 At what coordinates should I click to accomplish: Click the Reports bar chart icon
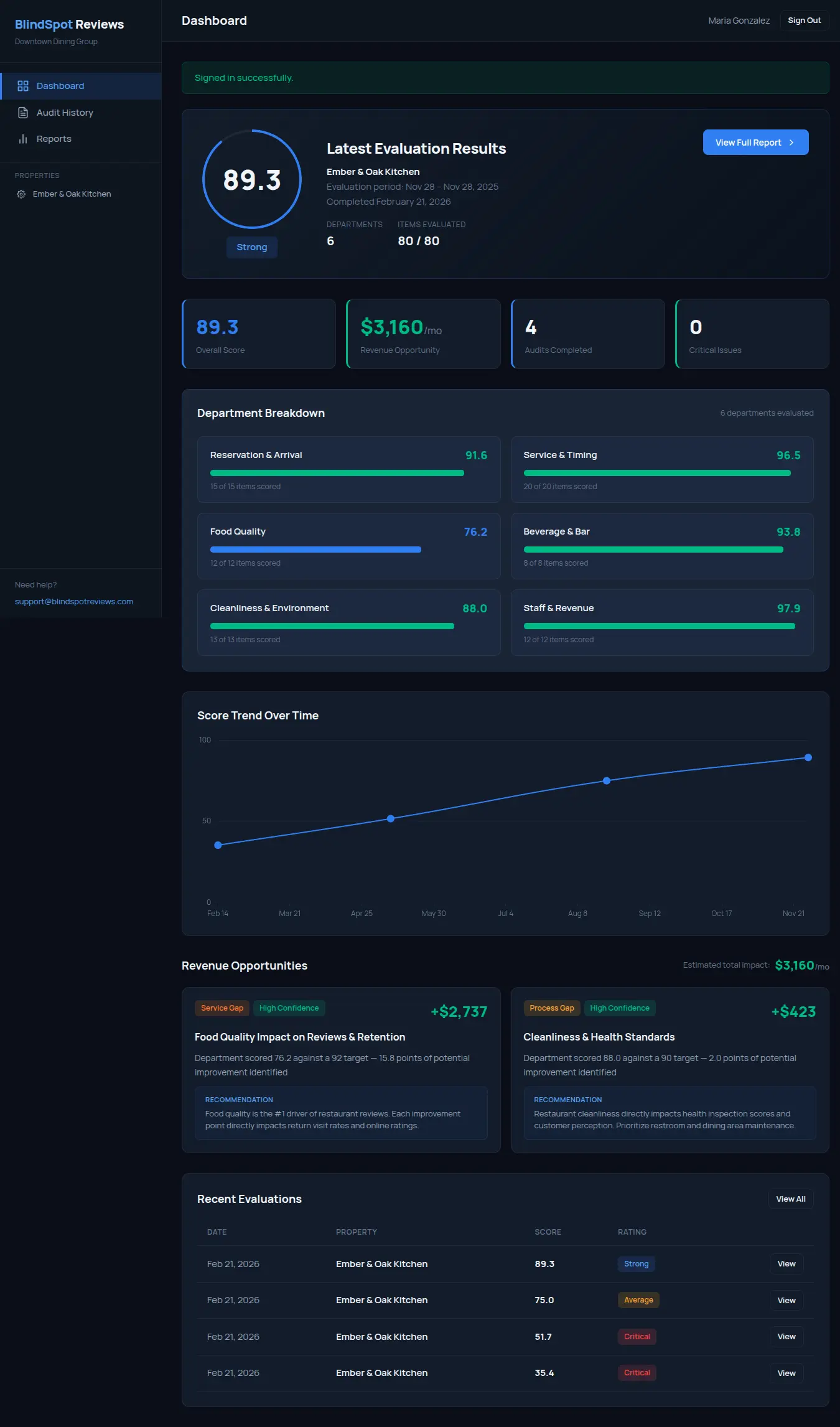tap(23, 139)
